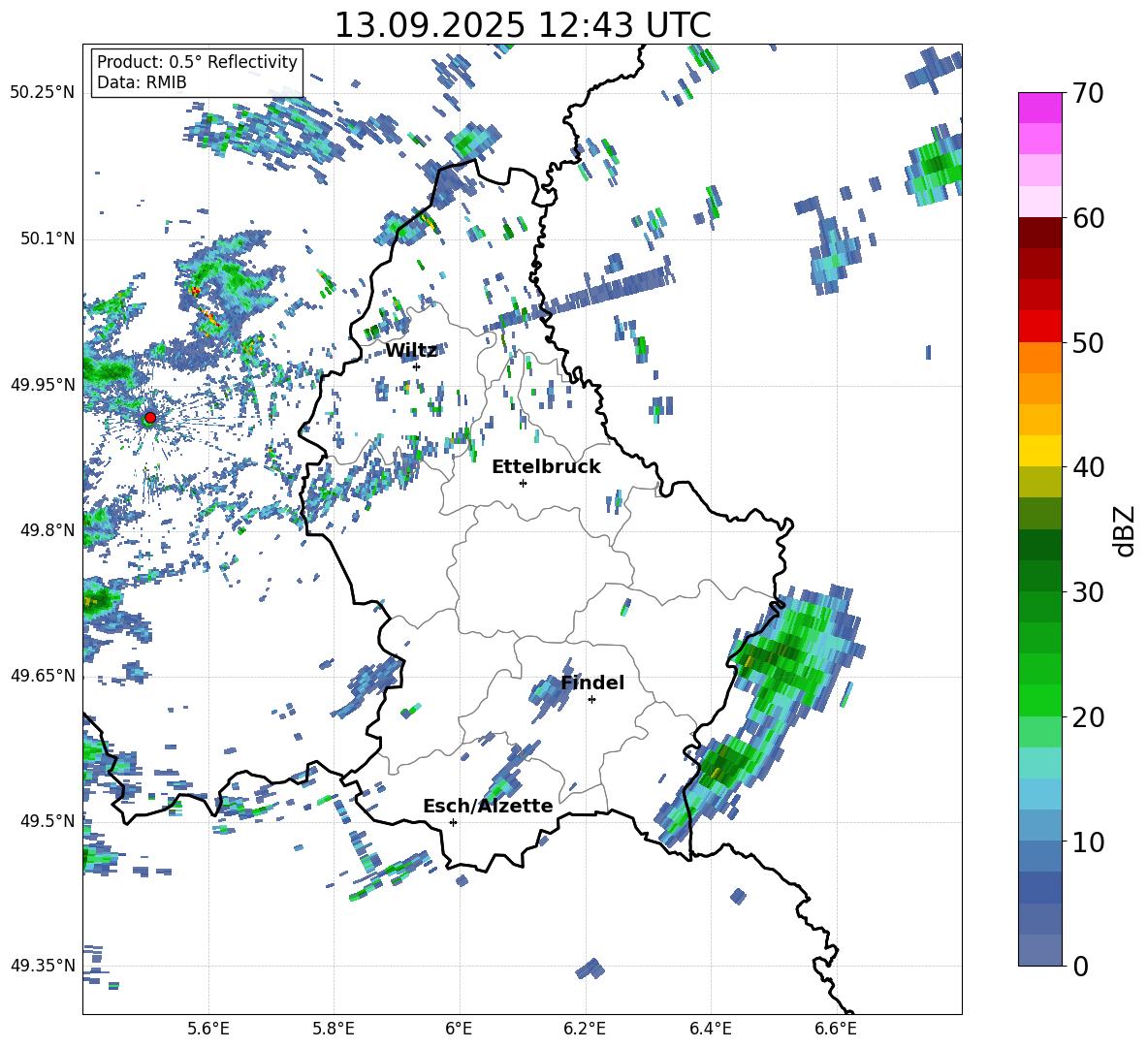Image resolution: width=1148 pixels, height=1048 pixels.
Task: Click the 49.35°N latitude label
Action: coord(43,966)
